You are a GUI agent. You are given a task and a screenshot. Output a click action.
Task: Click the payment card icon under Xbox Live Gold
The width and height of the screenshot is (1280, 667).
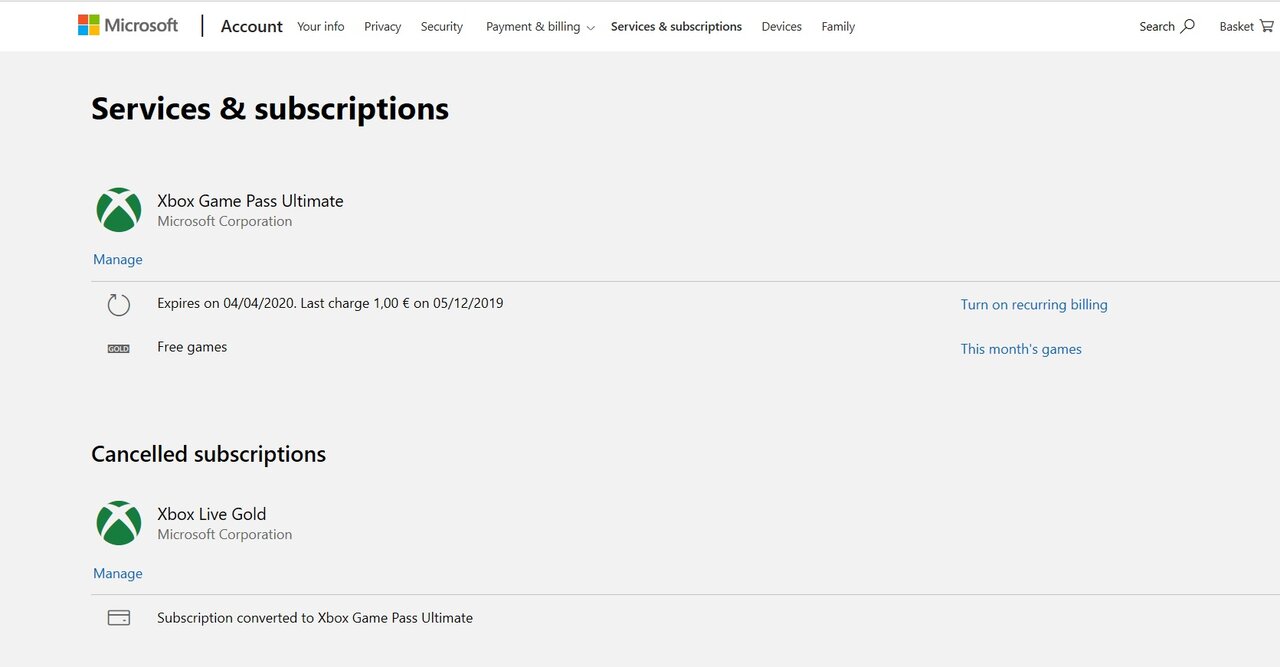[x=119, y=618]
